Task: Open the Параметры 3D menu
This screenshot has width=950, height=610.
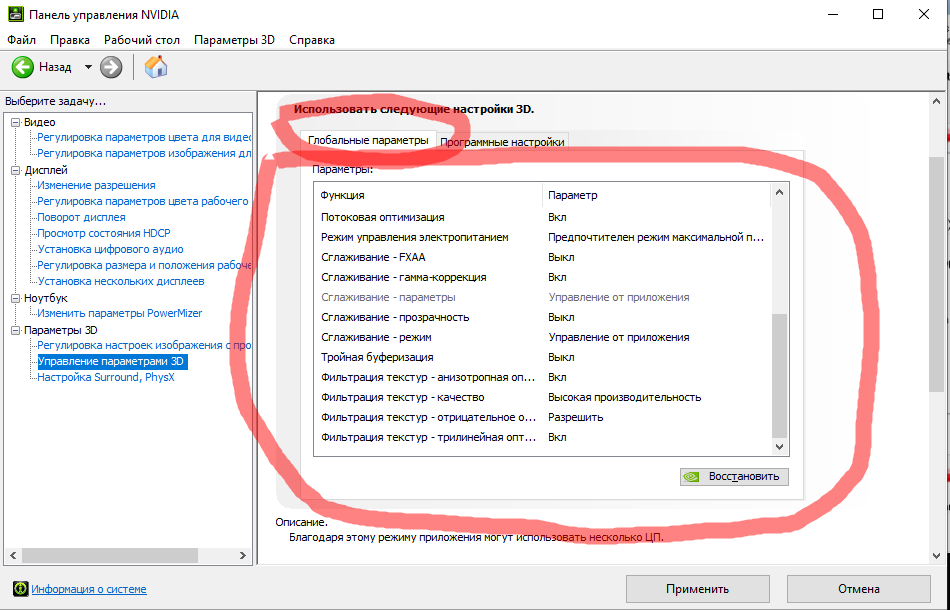Action: tap(234, 40)
